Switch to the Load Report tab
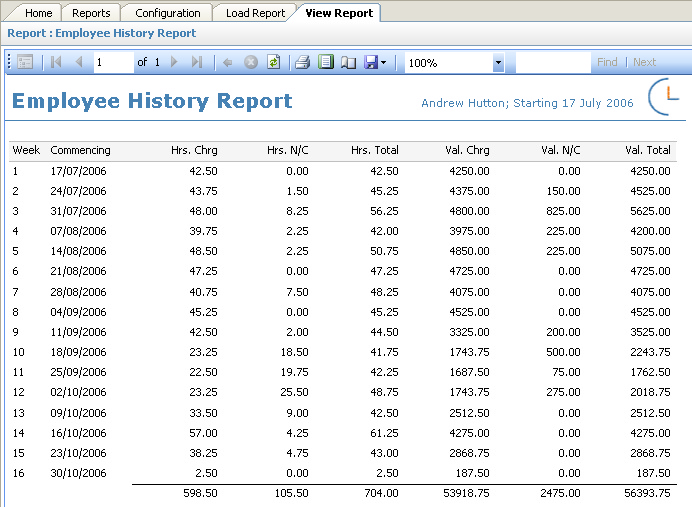 click(256, 13)
